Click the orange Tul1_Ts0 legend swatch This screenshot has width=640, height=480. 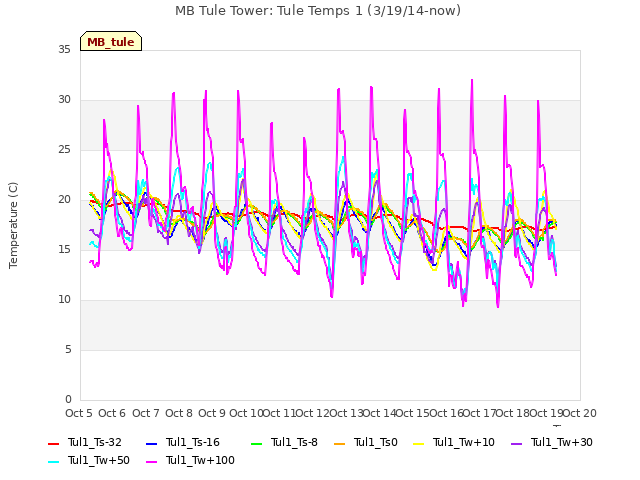pos(340,444)
